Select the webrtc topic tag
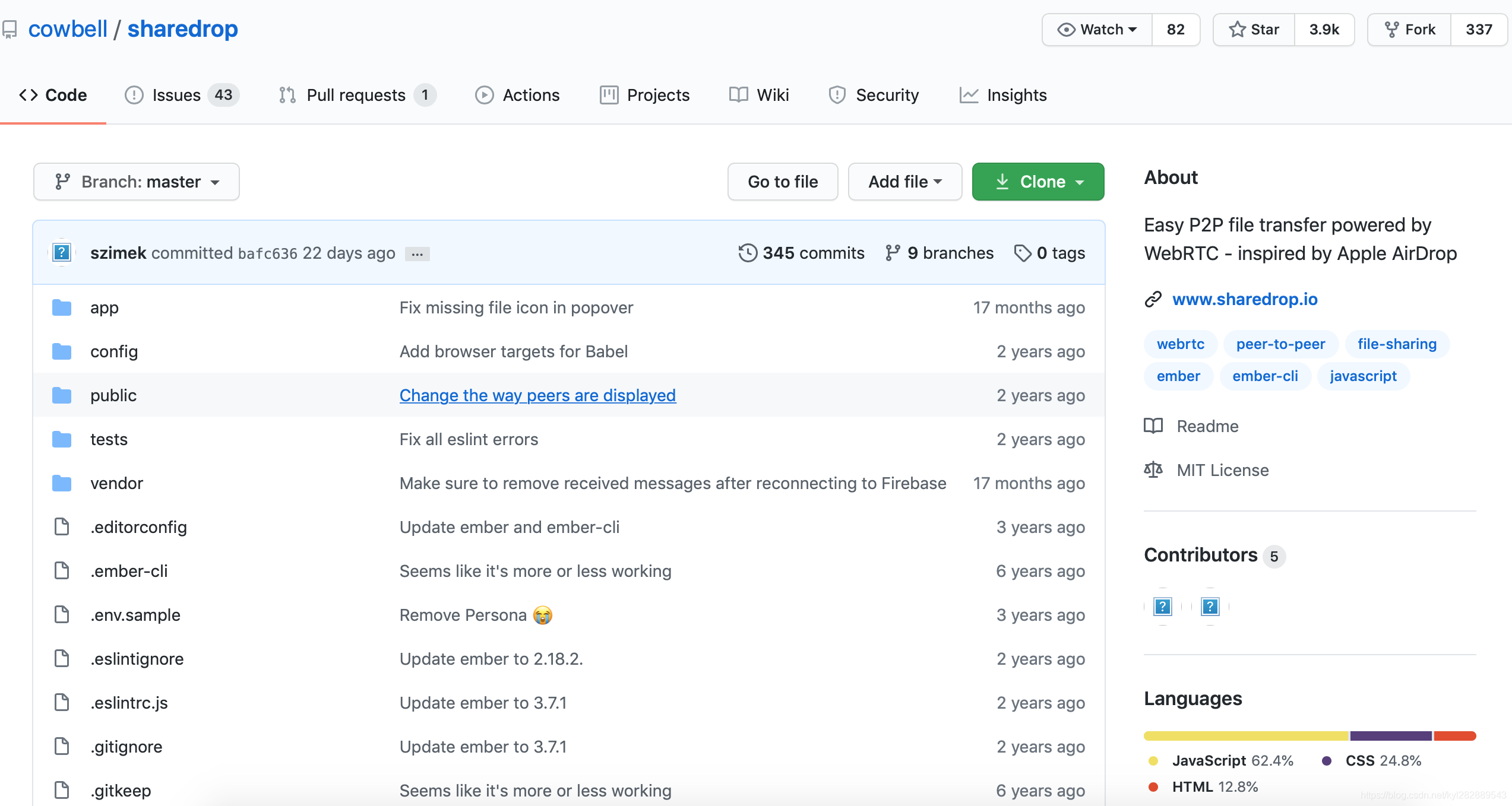The image size is (1512, 806). (x=1180, y=344)
